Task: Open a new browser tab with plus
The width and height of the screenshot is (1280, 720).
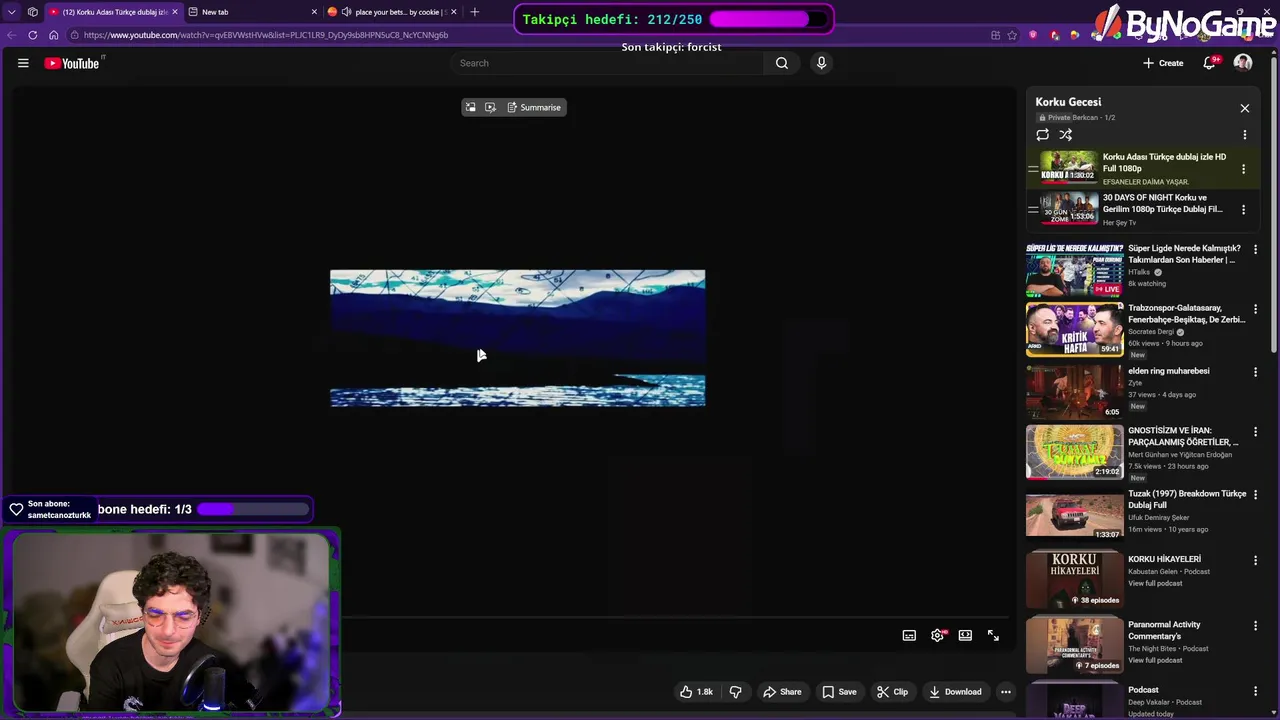Action: point(475,12)
